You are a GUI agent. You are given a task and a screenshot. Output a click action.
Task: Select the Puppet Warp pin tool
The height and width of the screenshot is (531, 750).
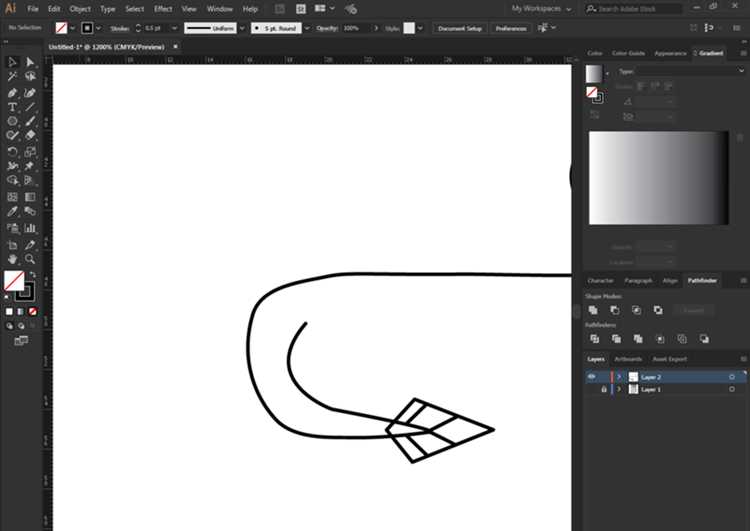(x=30, y=166)
